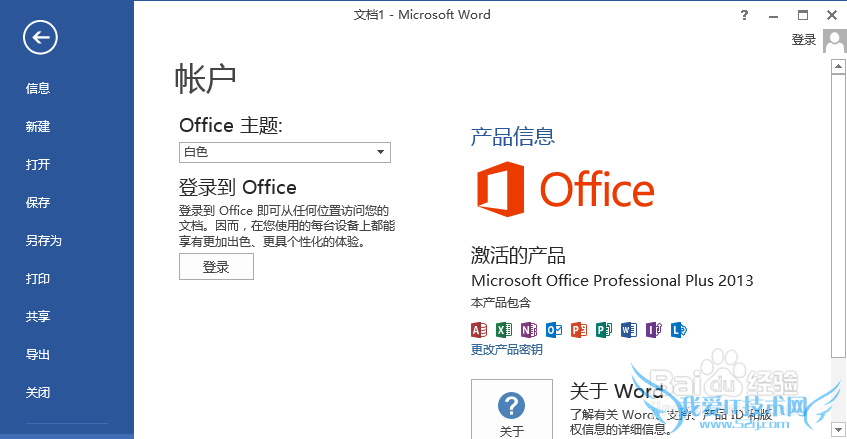Open the 更改产品密钥 link
Image resolution: width=847 pixels, height=439 pixels.
tap(506, 349)
